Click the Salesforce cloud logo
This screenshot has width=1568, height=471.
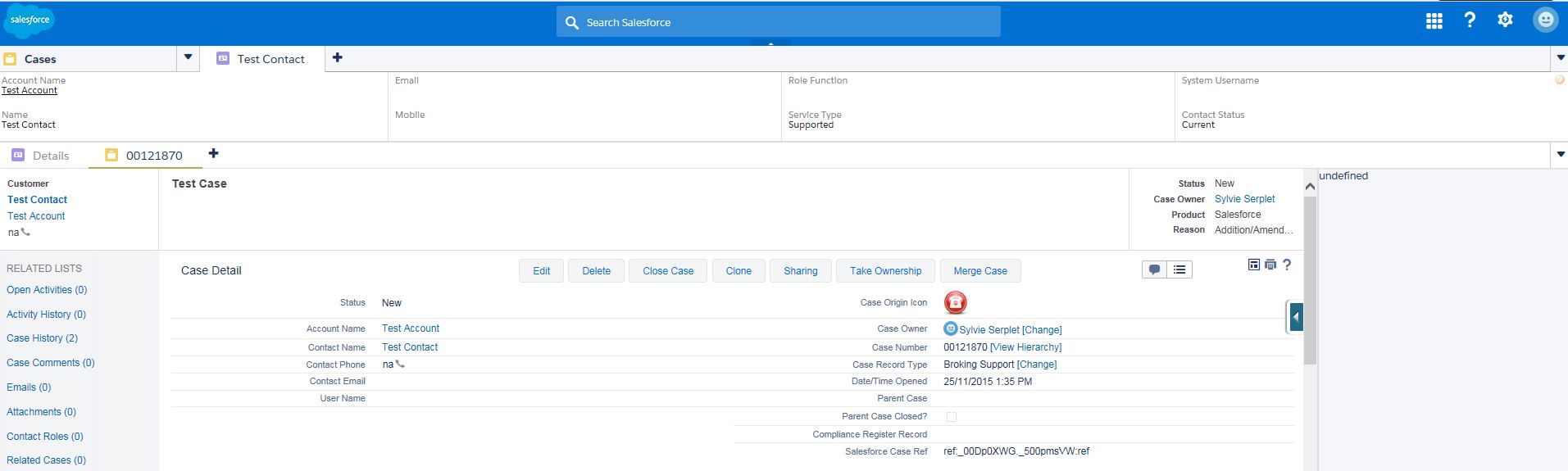[29, 20]
